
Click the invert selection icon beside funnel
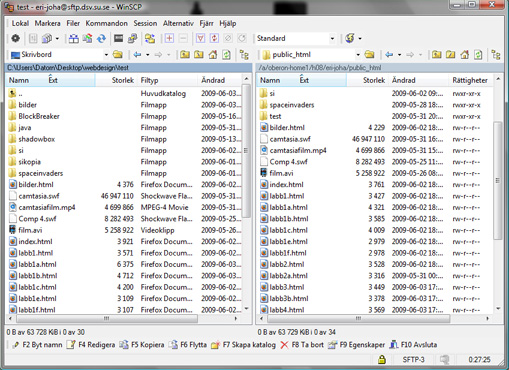214,38
